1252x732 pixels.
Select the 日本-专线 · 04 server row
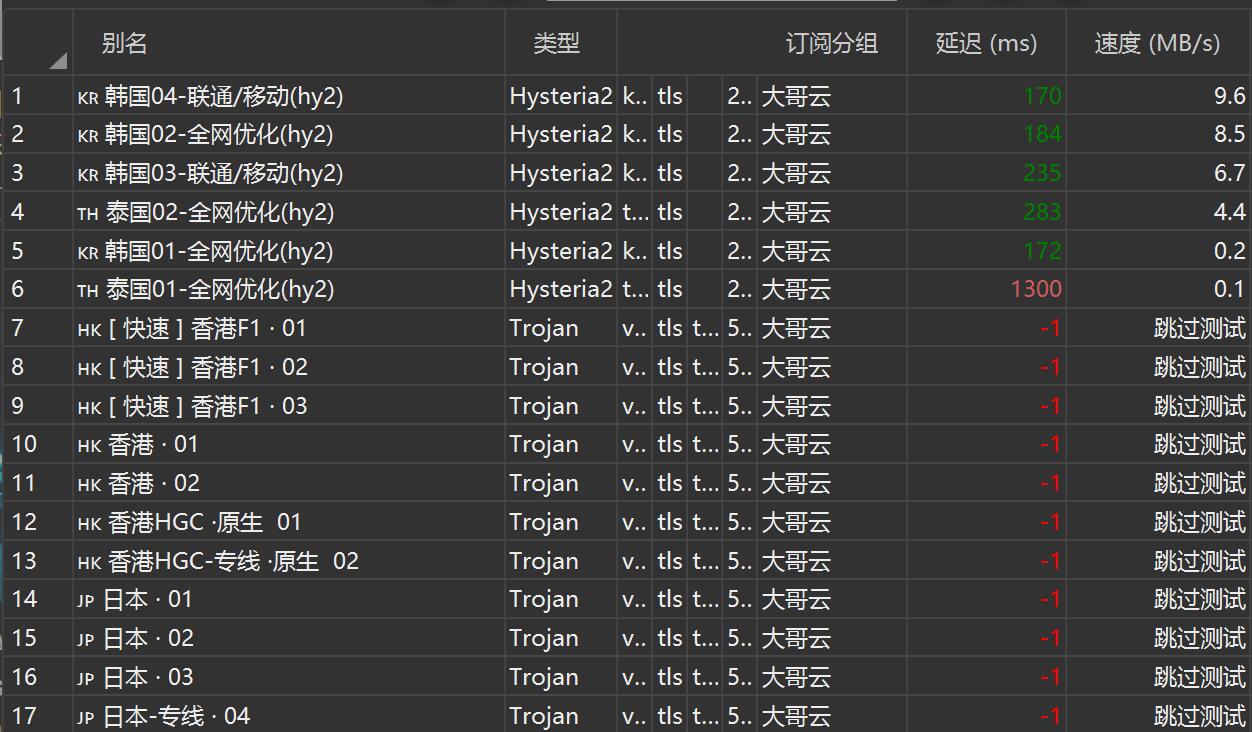pyautogui.click(x=176, y=716)
